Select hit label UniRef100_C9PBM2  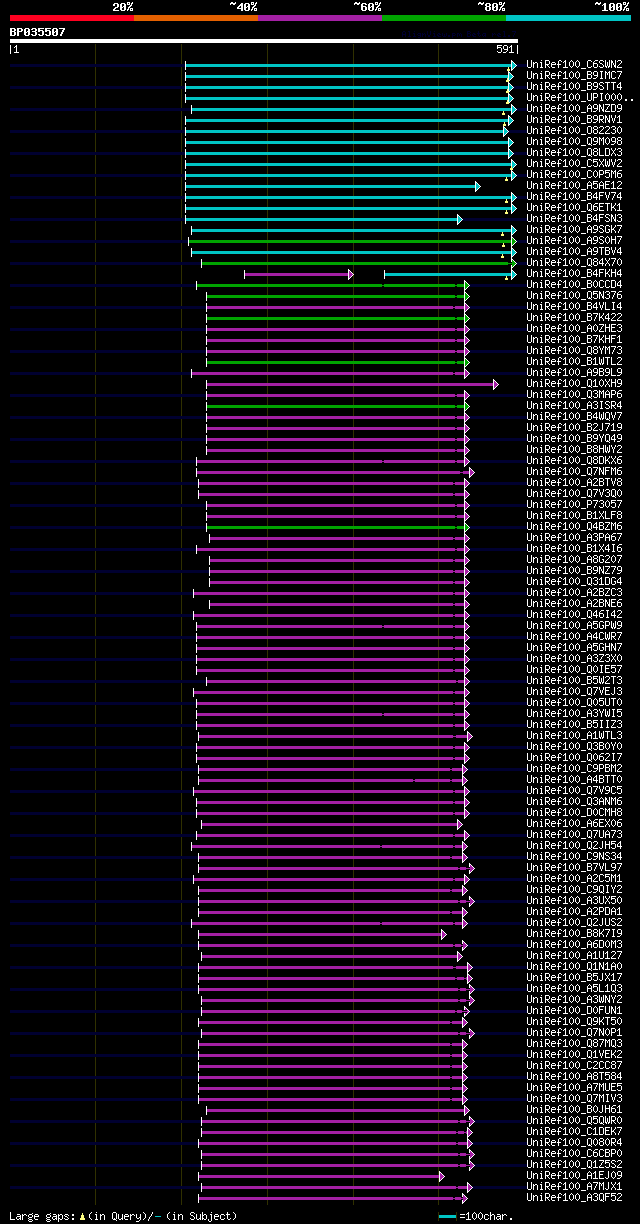574,768
